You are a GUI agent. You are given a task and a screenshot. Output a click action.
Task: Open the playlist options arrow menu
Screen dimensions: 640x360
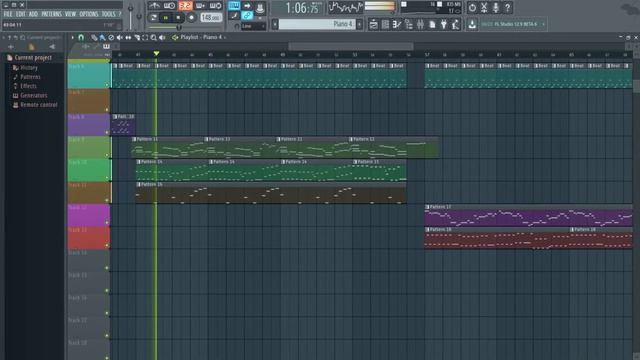click(73, 38)
